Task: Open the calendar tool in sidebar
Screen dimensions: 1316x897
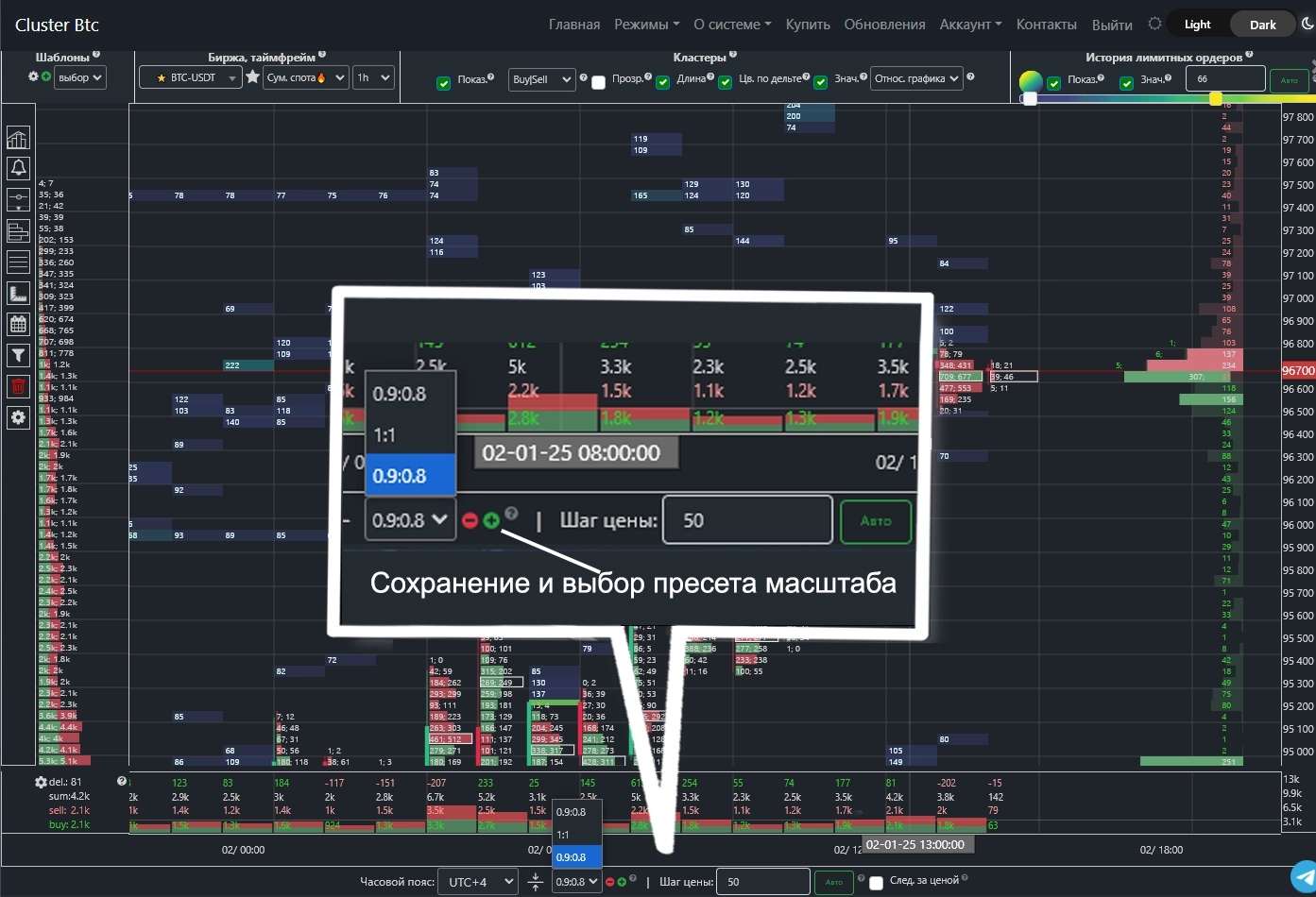Action: click(x=18, y=324)
